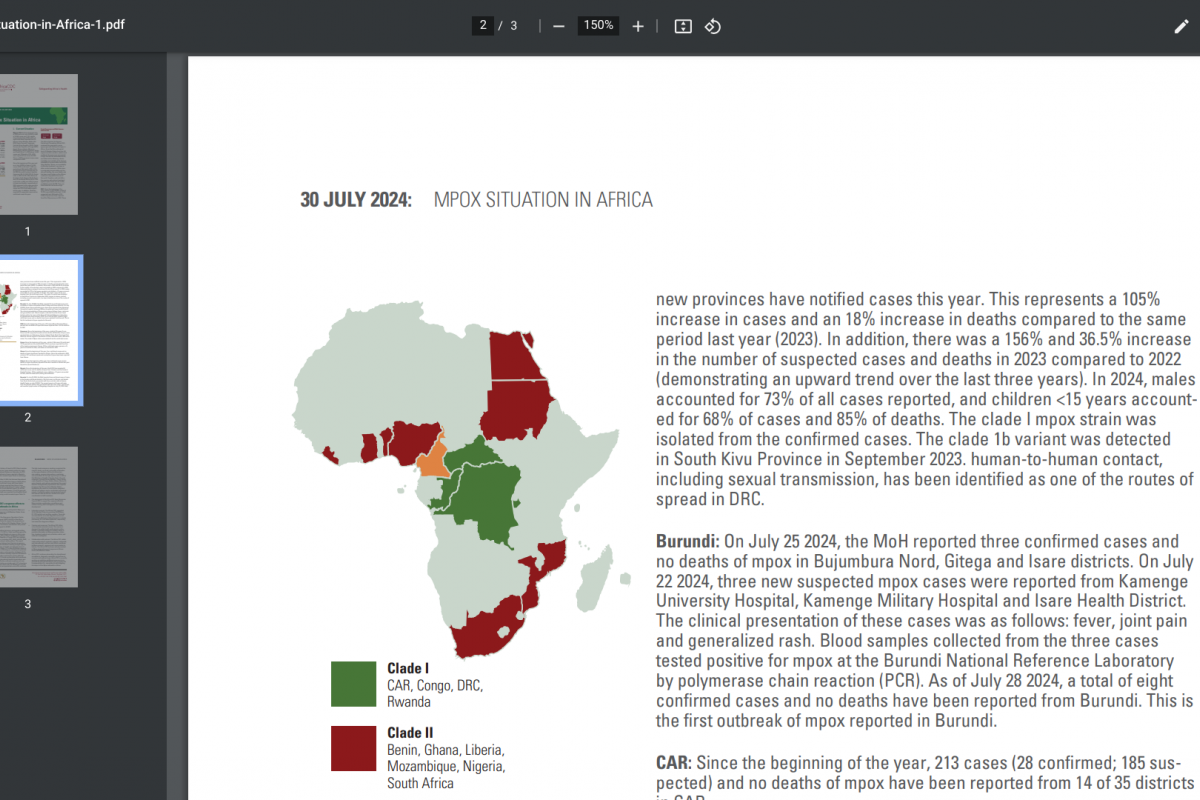Click the bold "30 JULY 2024:" heading

356,200
